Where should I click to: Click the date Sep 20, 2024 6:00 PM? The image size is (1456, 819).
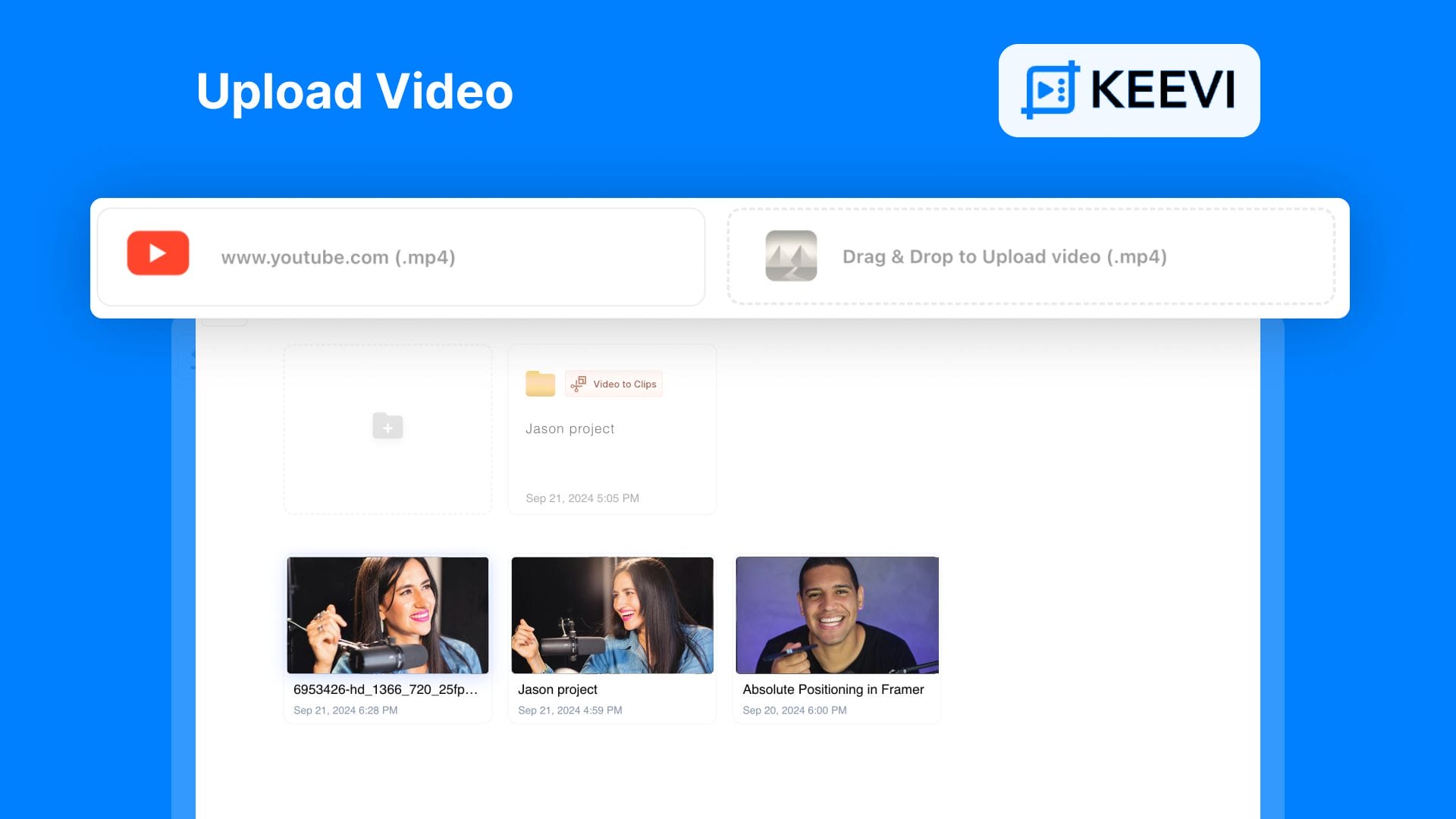(794, 711)
